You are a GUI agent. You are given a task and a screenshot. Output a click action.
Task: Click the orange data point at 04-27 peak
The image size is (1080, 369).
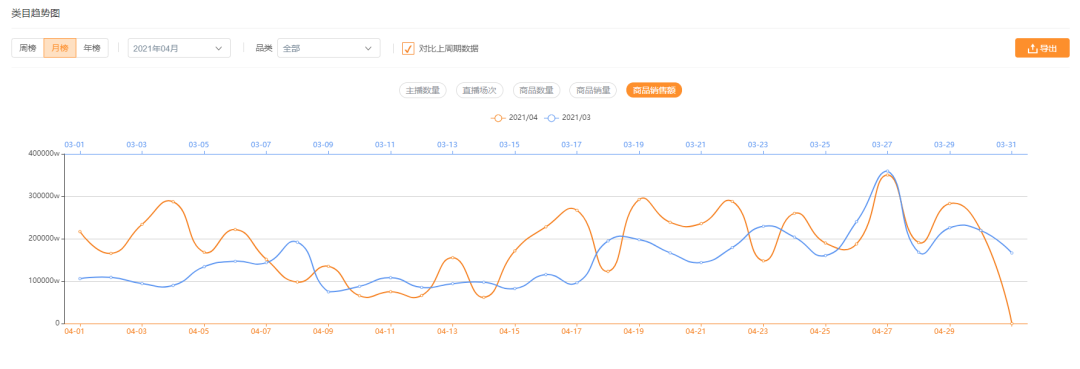(x=887, y=176)
